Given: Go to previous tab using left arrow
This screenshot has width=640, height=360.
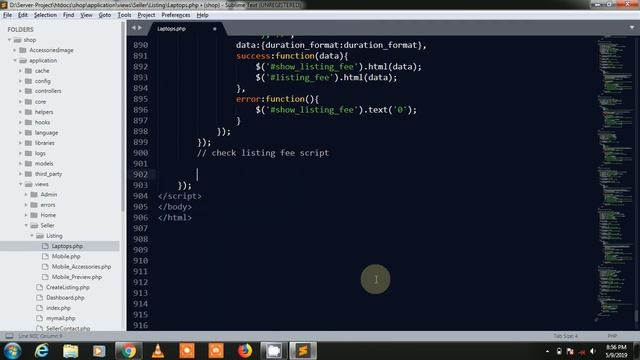Looking at the screenshot, I should tap(133, 28).
